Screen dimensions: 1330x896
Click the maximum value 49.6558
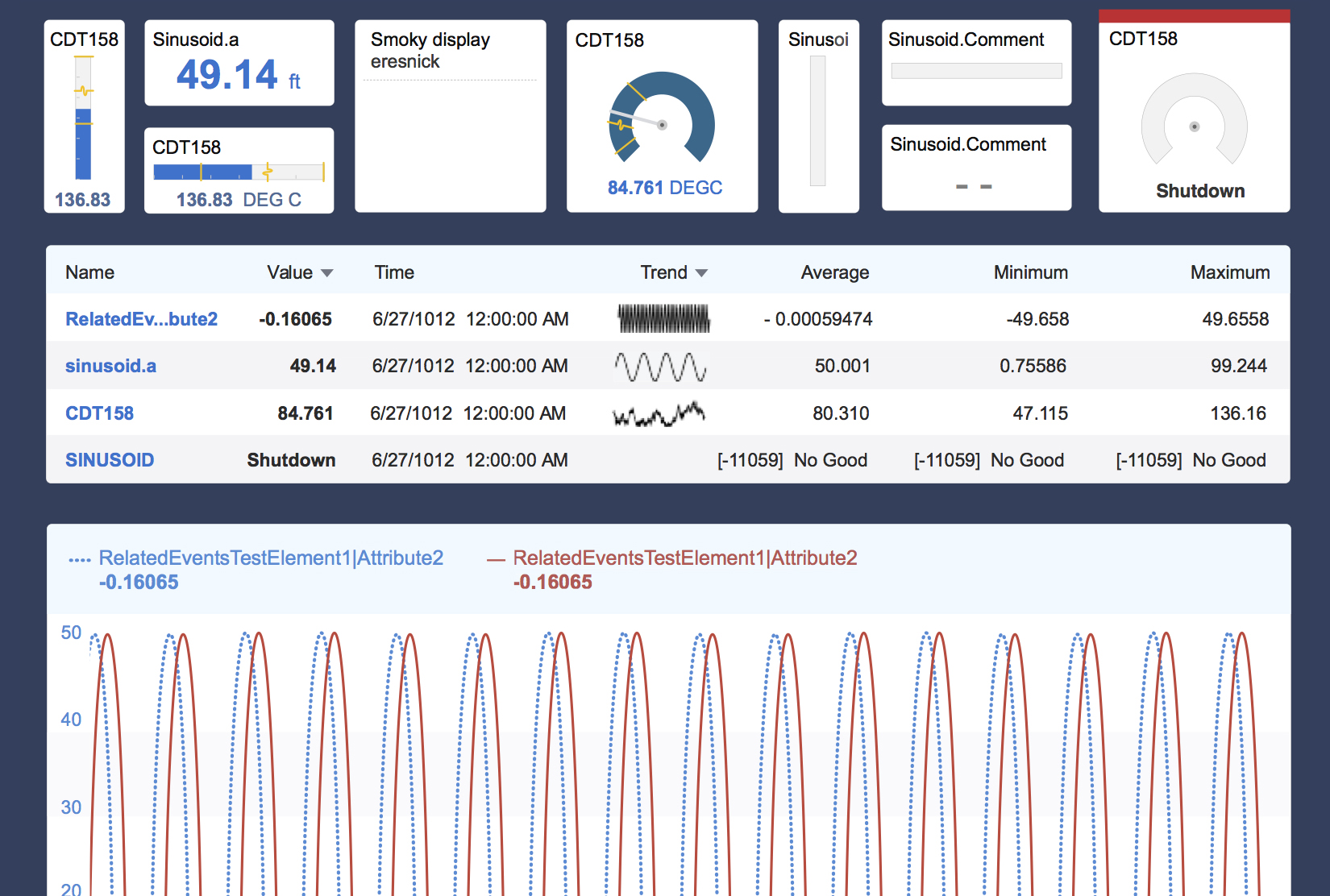[1235, 319]
